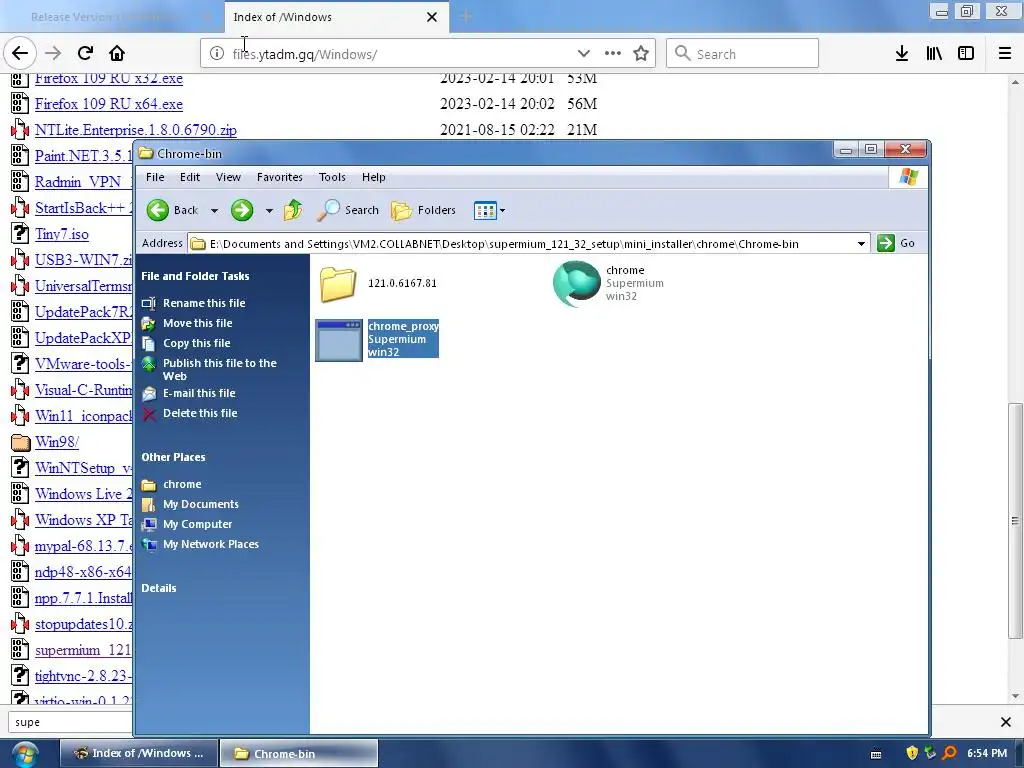
Task: Click the security shield tray icon
Action: pyautogui.click(x=912, y=753)
